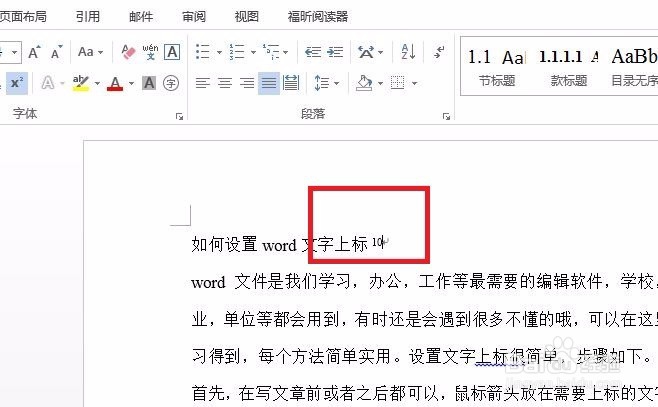Open the 页面布局 ribbon tab
The width and height of the screenshot is (658, 407).
tap(23, 16)
